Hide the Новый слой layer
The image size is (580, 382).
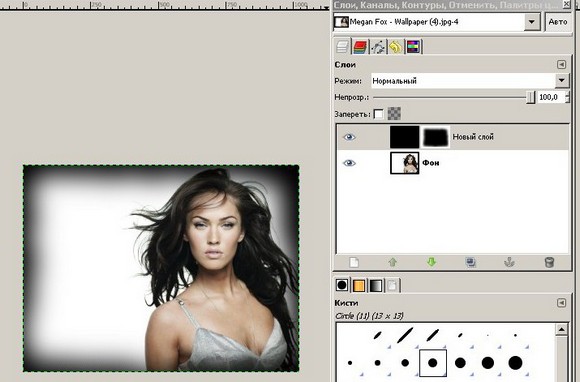(x=349, y=137)
